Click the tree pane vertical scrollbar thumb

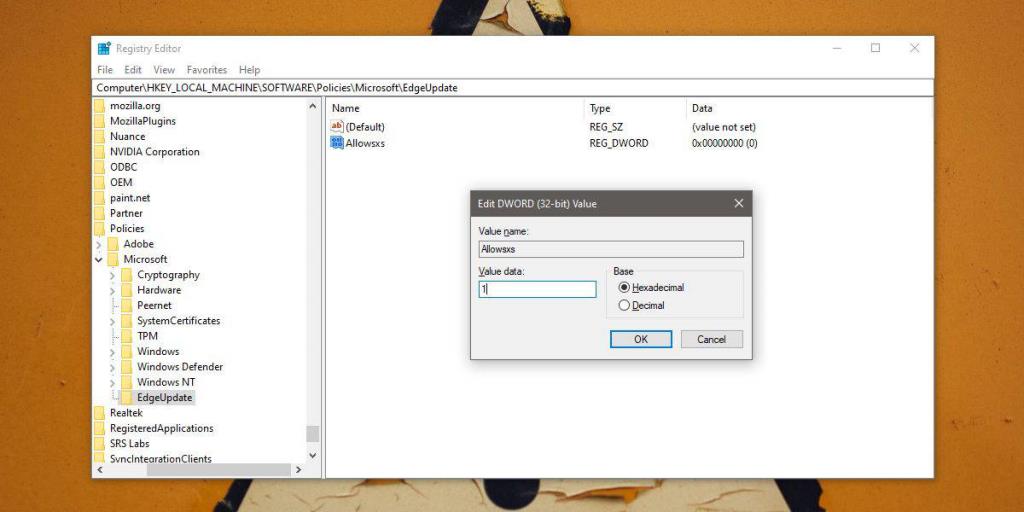313,434
